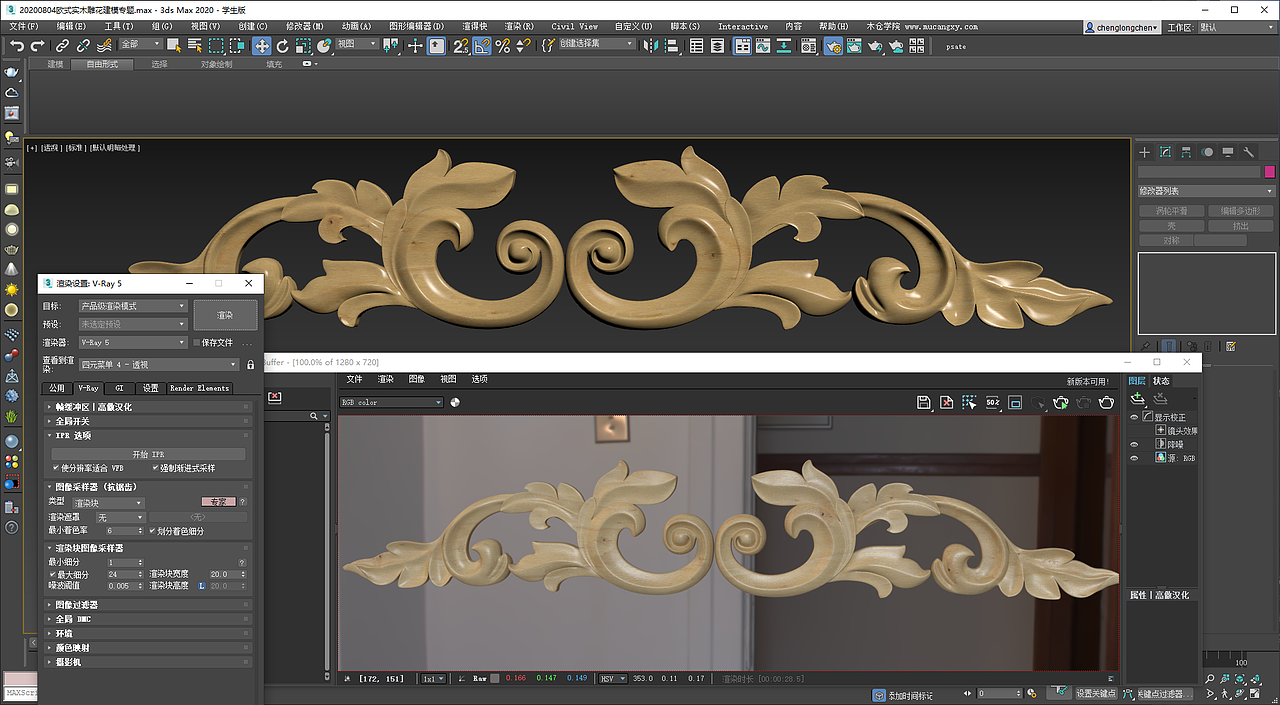This screenshot has width=1280, height=705.
Task: Activate the Select and Scale tool
Action: pos(304,45)
